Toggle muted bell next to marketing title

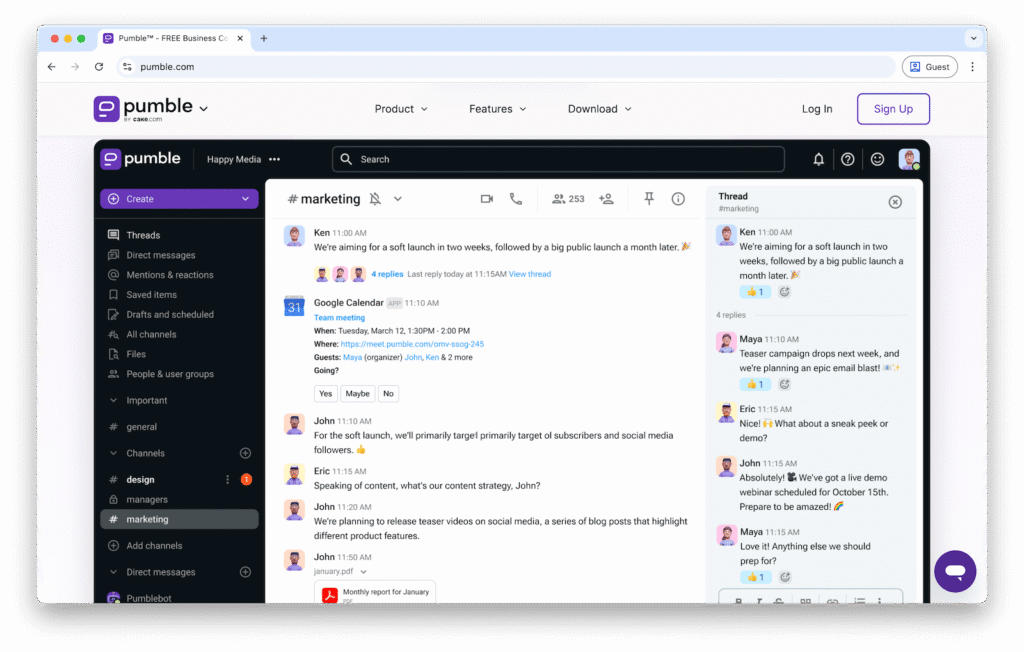[x=375, y=199]
